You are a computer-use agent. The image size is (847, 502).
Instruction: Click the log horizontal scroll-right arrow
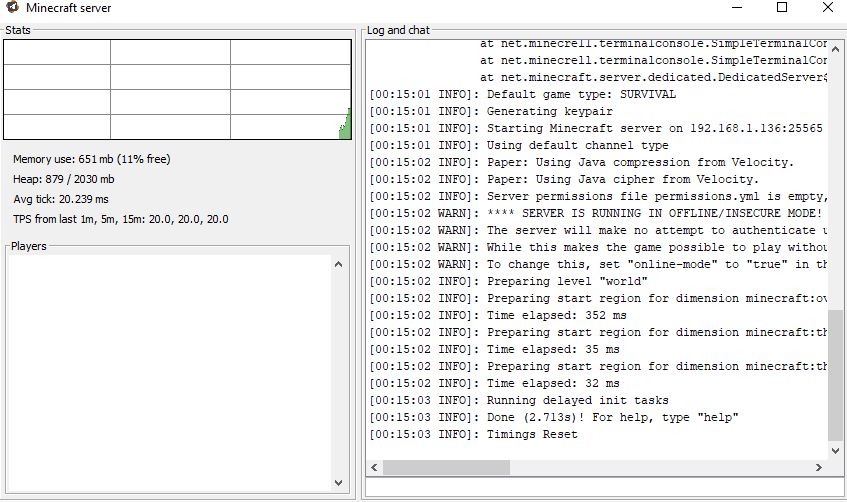click(819, 467)
